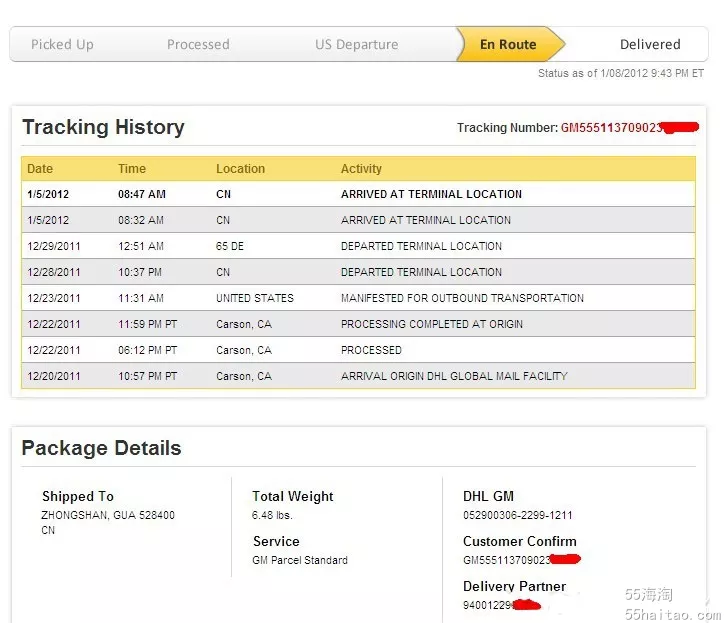
Task: Click ARRIVAL ORIGIN DHL GLOBAL MAIL FACILITY
Action: coord(454,376)
